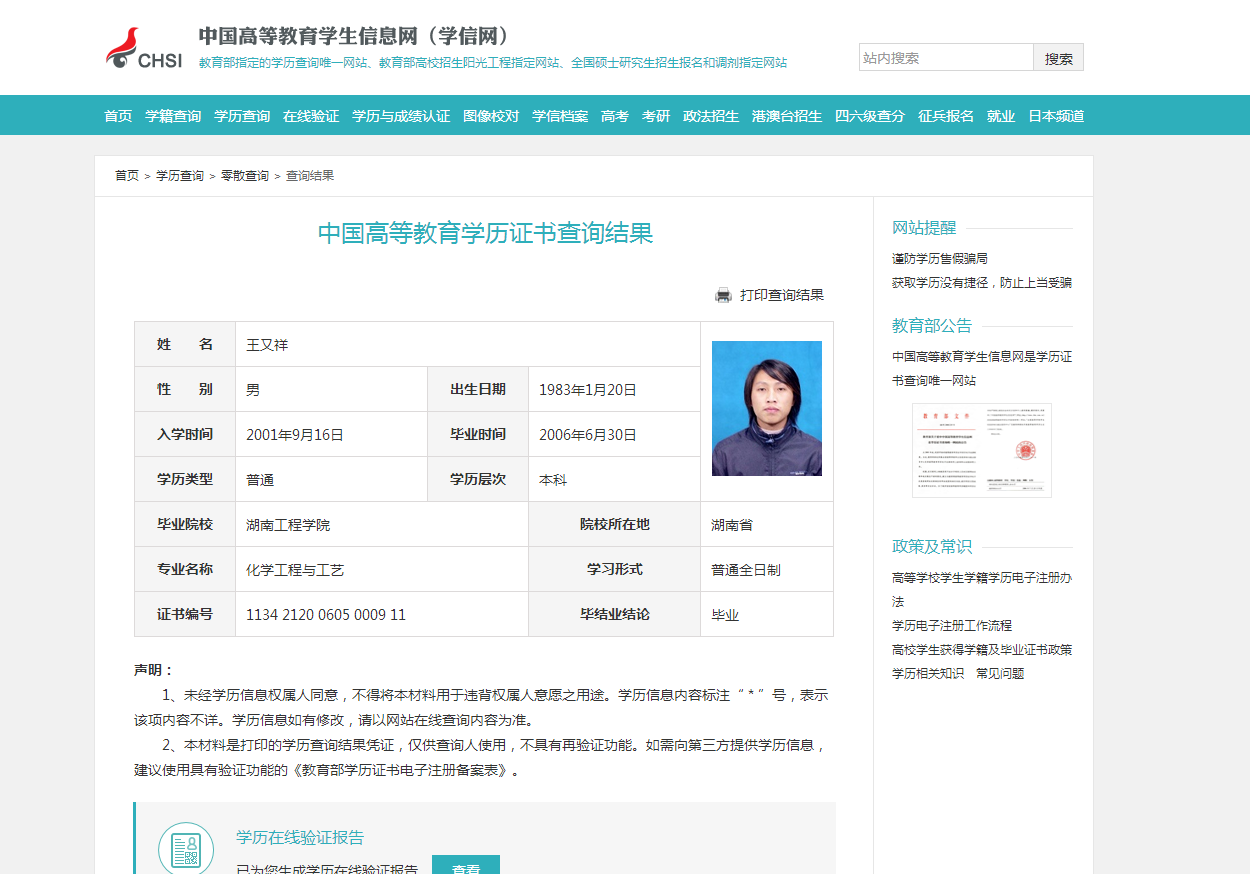Open 中国高等教育学生信息网是学历证书查询唯一网站 announcement link
This screenshot has width=1250, height=874.
click(x=982, y=368)
